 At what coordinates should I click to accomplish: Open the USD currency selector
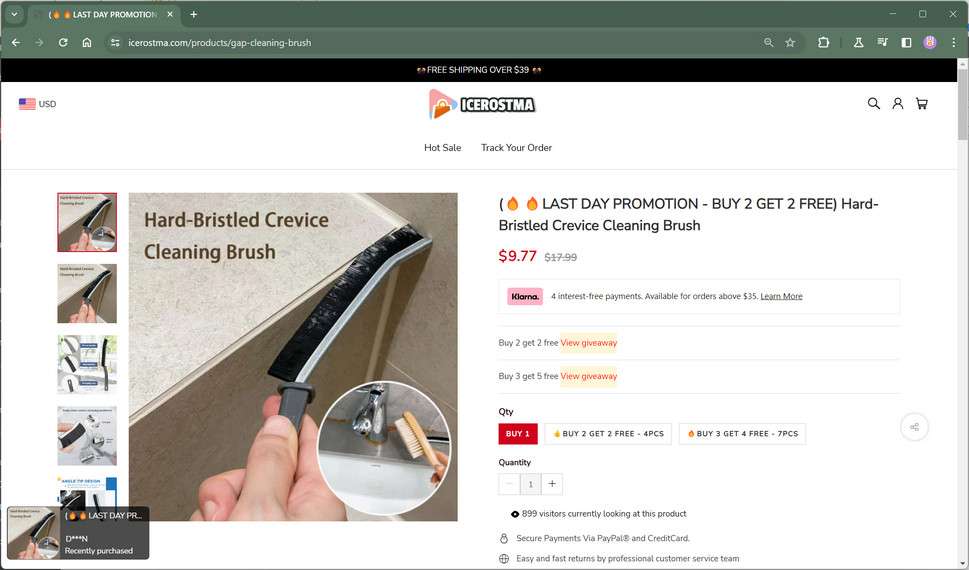point(38,104)
